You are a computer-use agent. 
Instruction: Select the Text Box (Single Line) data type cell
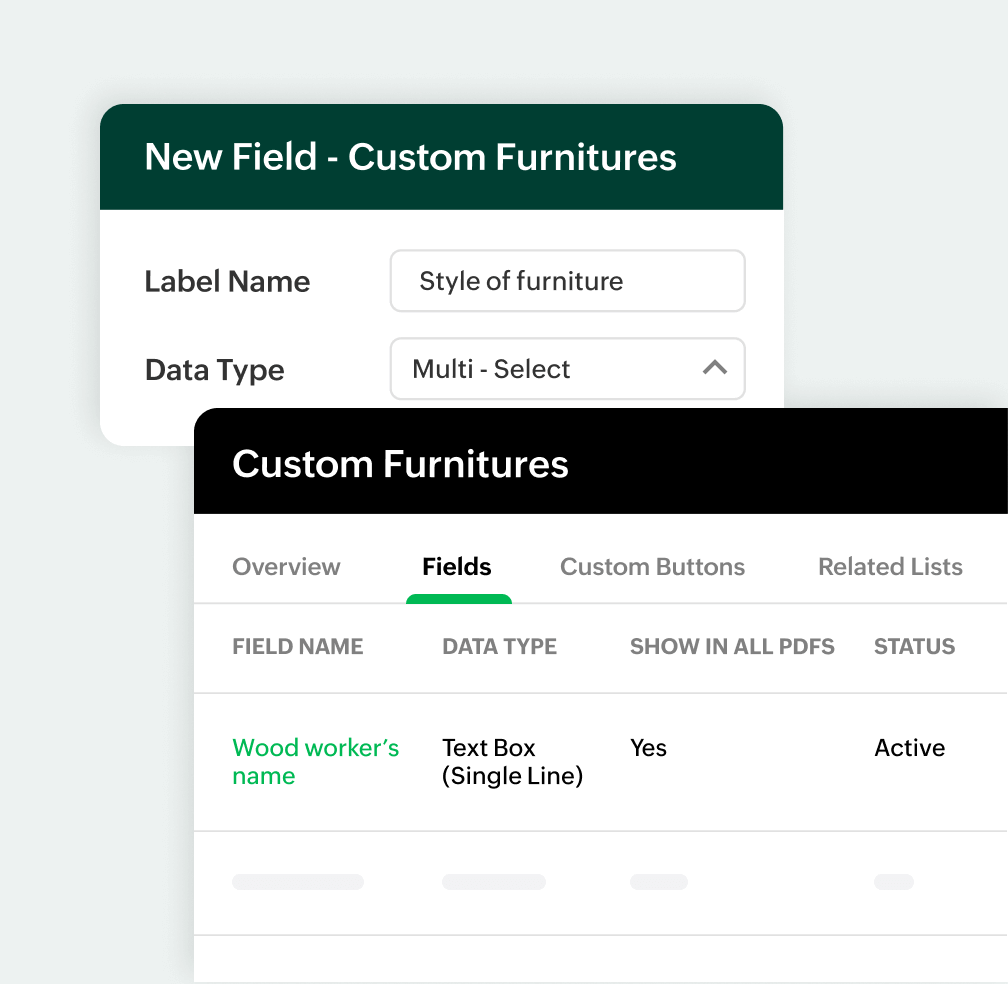513,761
